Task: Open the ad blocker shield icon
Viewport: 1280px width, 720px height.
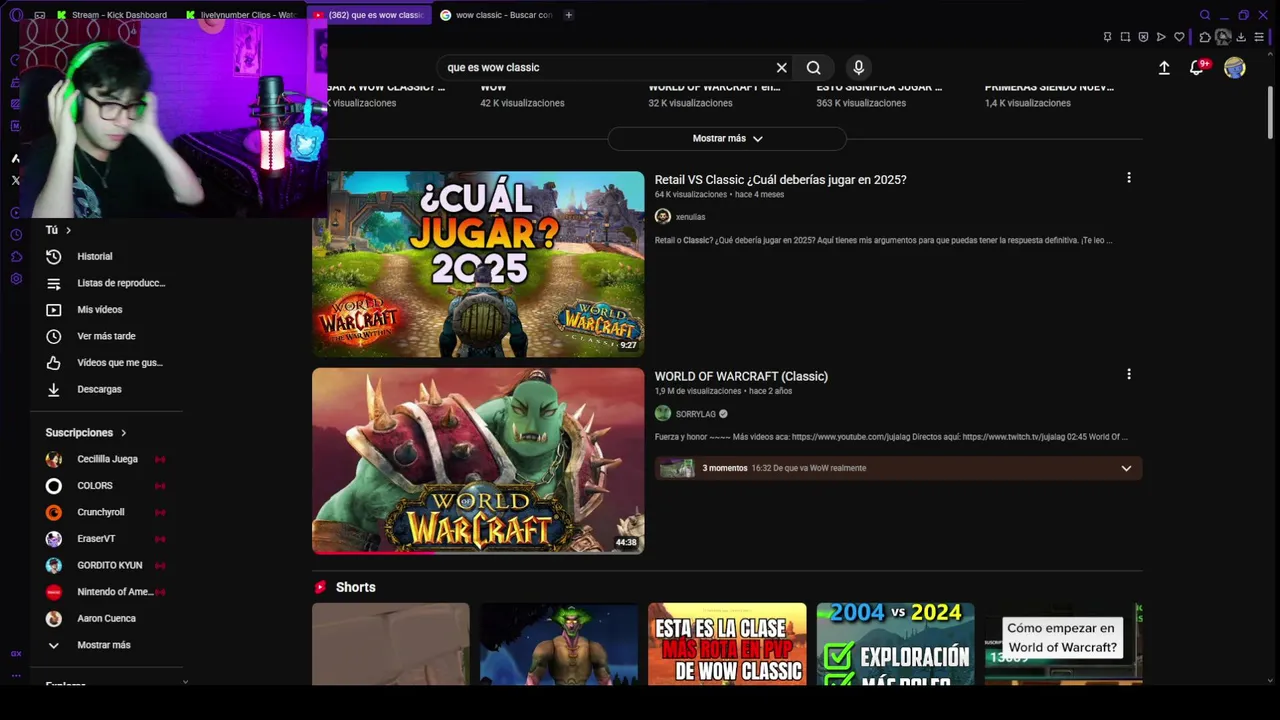Action: [x=1143, y=37]
